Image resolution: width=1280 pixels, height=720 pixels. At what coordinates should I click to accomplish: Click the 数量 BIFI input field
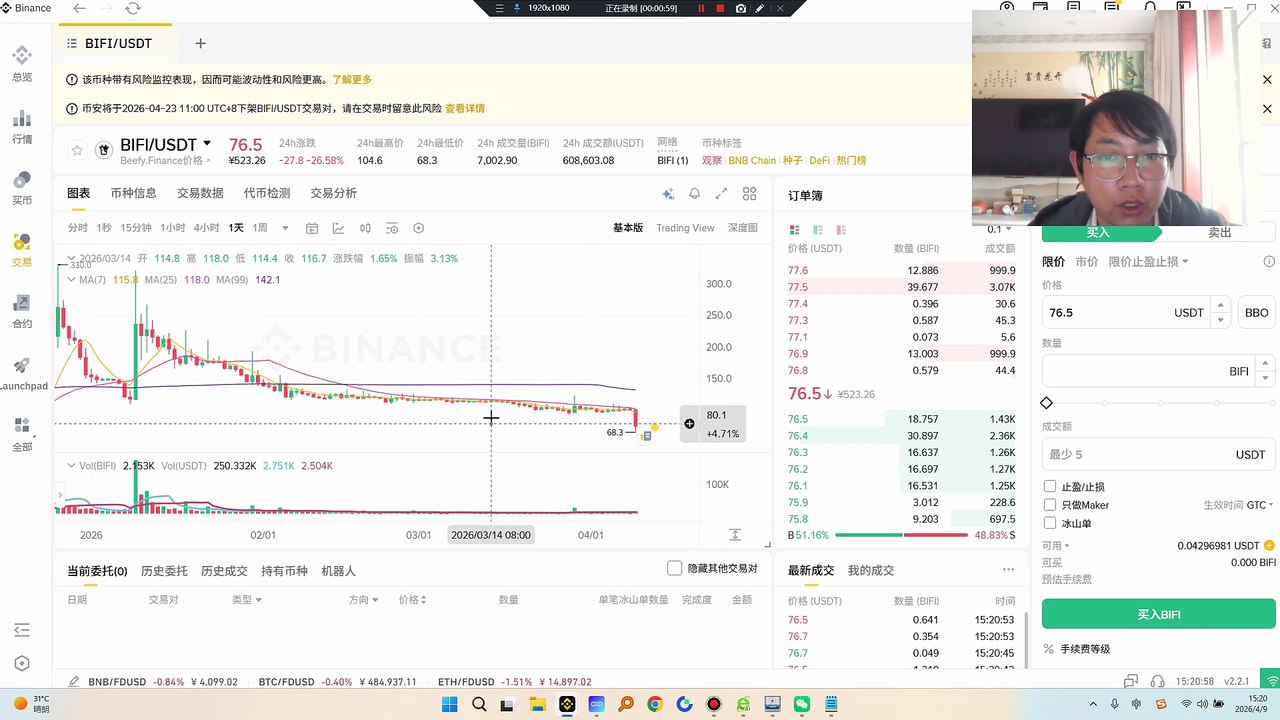point(1150,371)
